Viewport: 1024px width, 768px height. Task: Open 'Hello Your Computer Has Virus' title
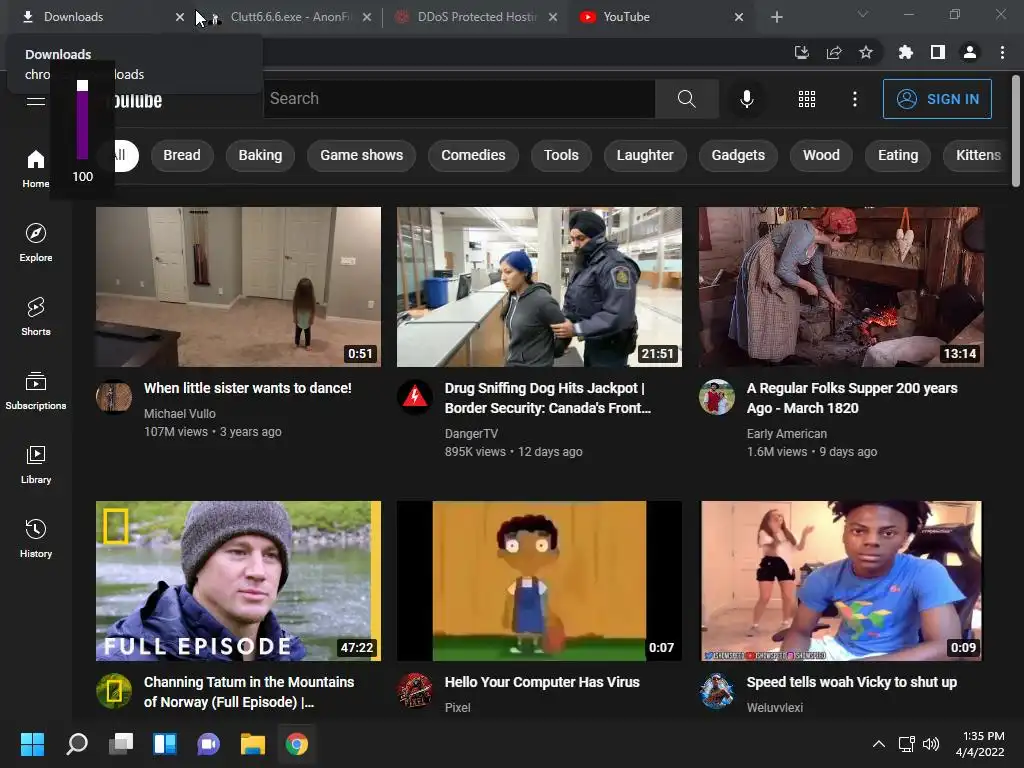click(x=542, y=682)
